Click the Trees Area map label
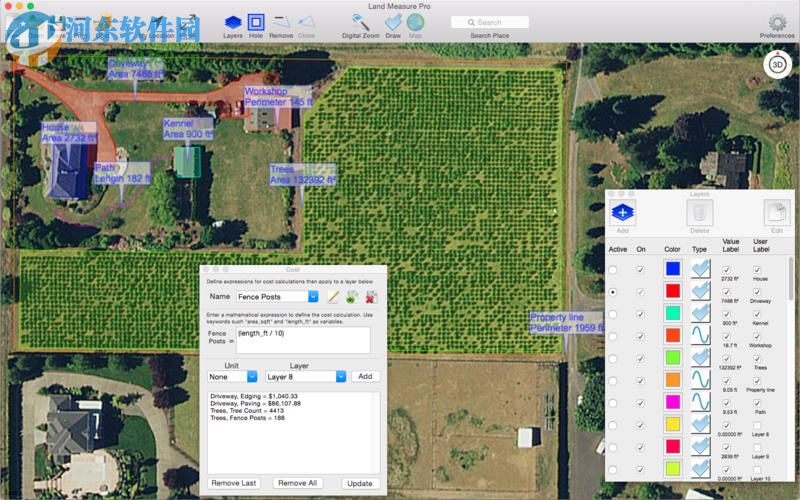Viewport: 800px width, 500px height. click(303, 174)
